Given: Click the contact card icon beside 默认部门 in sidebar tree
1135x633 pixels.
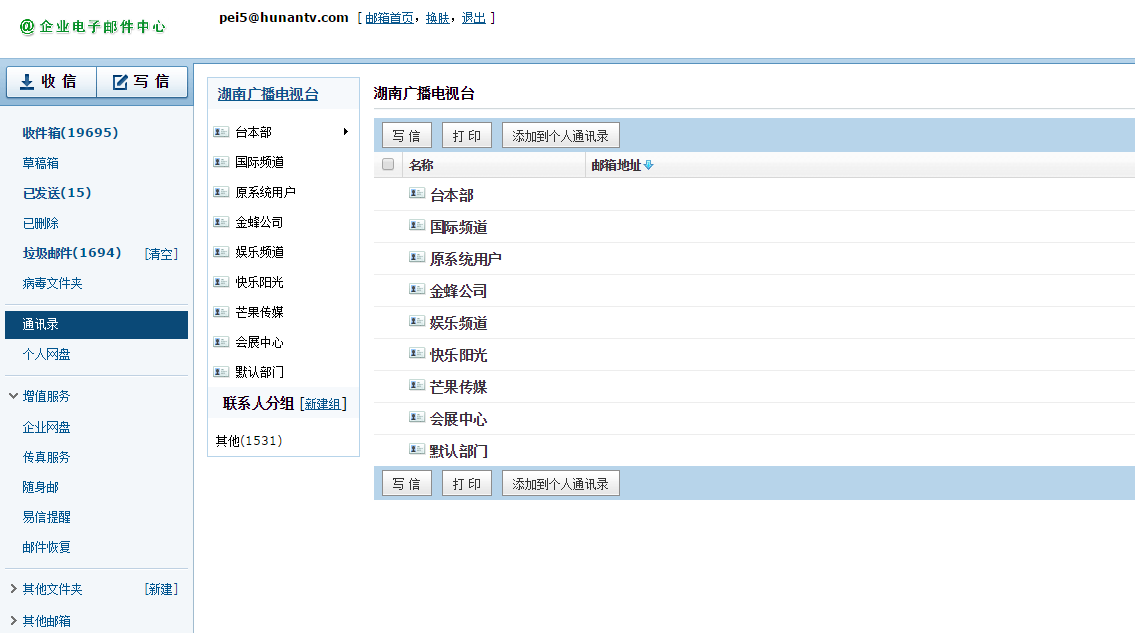Looking at the screenshot, I should (x=221, y=372).
